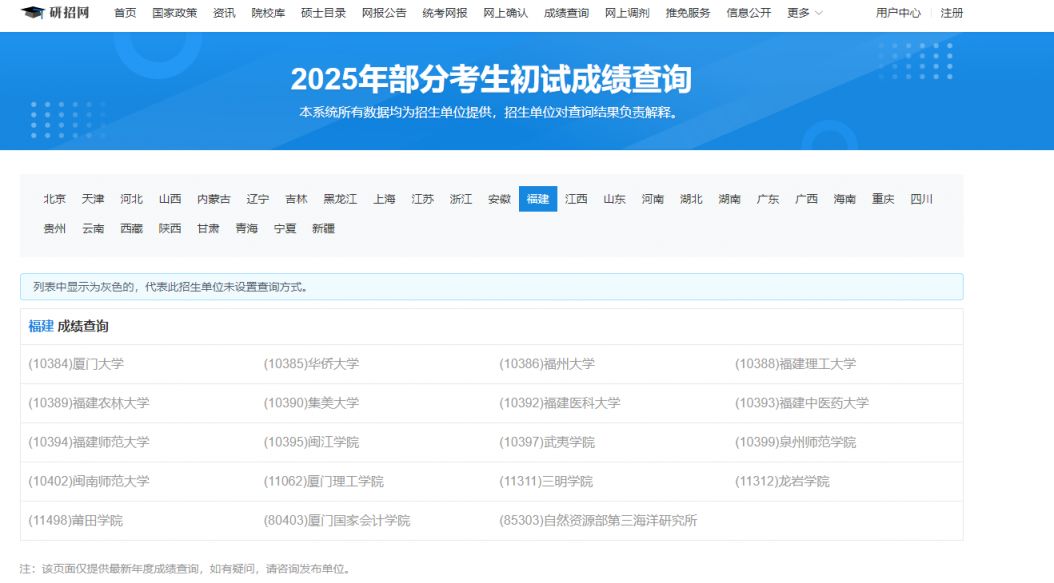Open 用户中心 link
This screenshot has height=583, width=1054.
point(898,13)
